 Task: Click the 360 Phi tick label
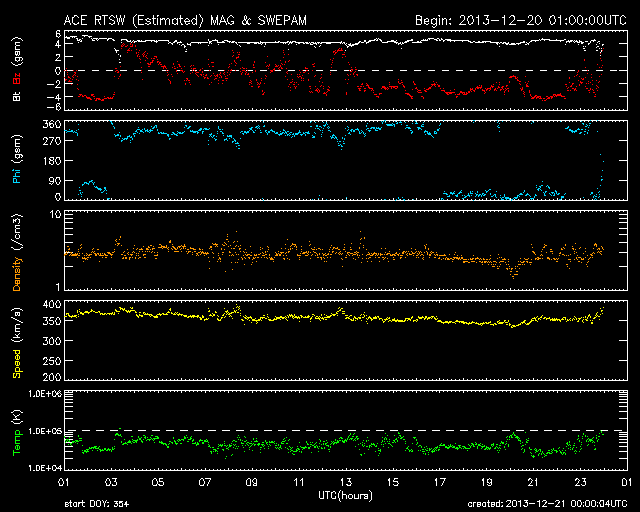click(x=52, y=125)
